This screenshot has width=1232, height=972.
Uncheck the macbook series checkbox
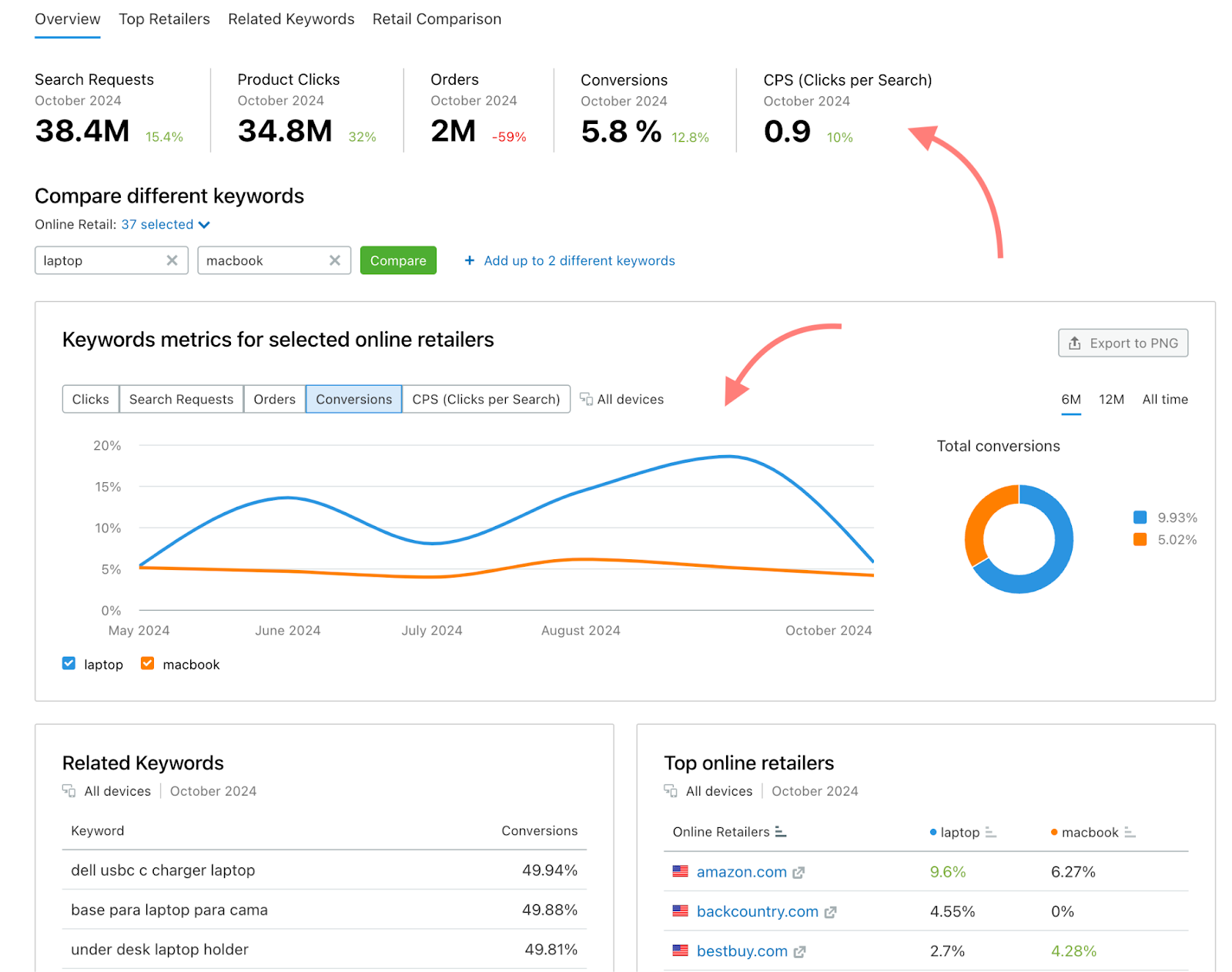tap(148, 663)
